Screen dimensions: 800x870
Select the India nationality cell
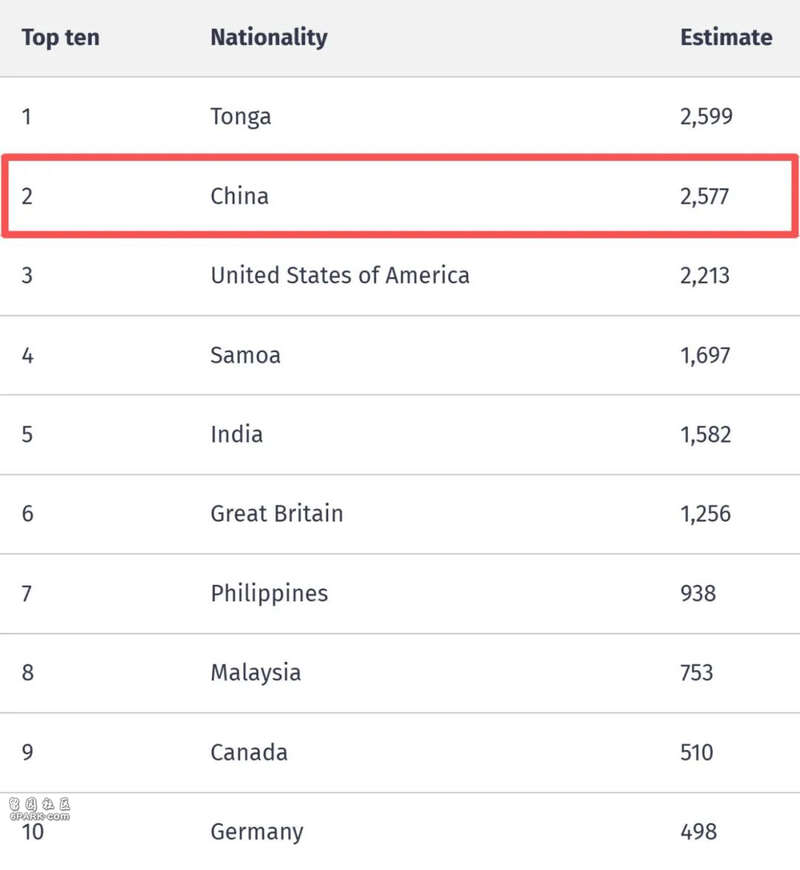coord(236,434)
